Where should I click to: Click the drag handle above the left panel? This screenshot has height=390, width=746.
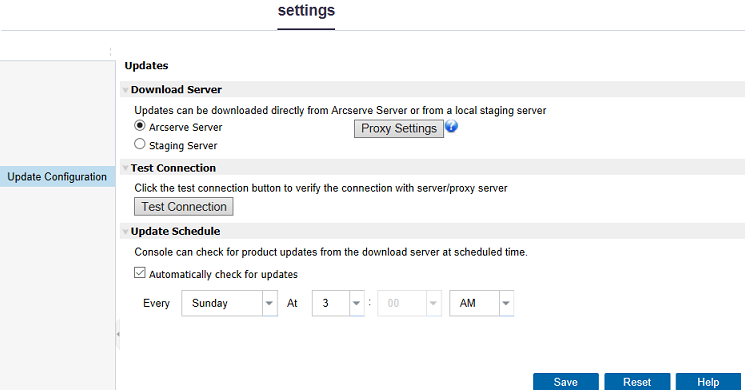pyautogui.click(x=110, y=51)
